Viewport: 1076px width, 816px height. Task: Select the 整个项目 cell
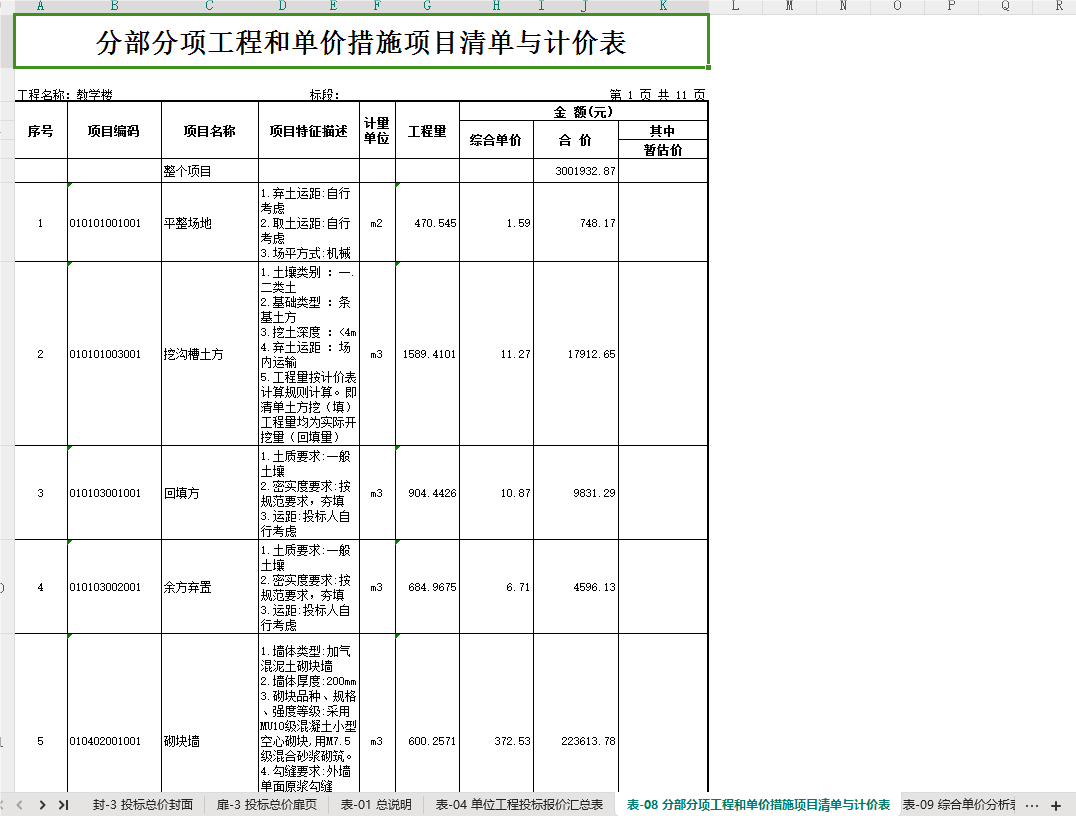pos(210,171)
